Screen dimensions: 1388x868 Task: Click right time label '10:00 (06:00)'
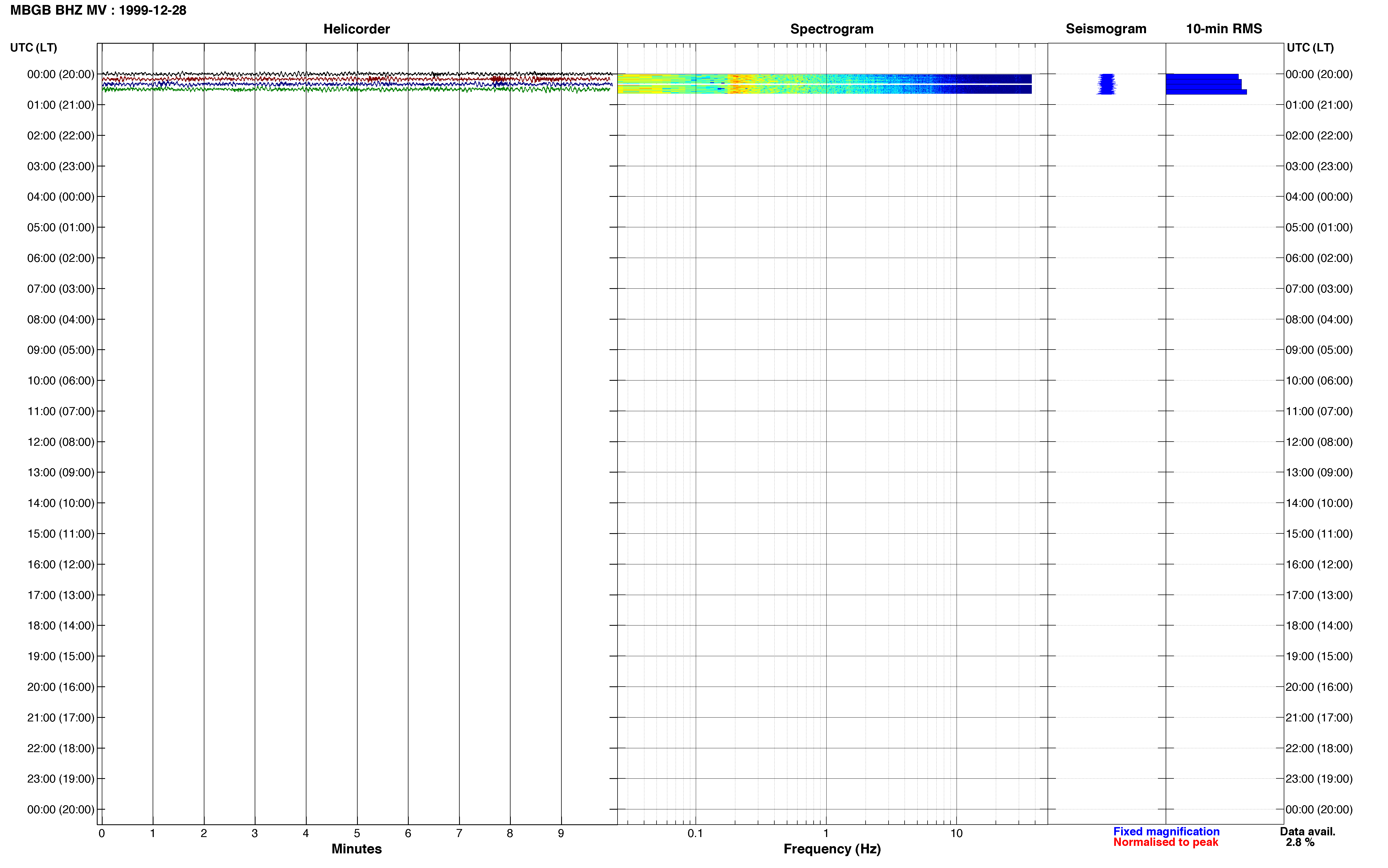1319,380
